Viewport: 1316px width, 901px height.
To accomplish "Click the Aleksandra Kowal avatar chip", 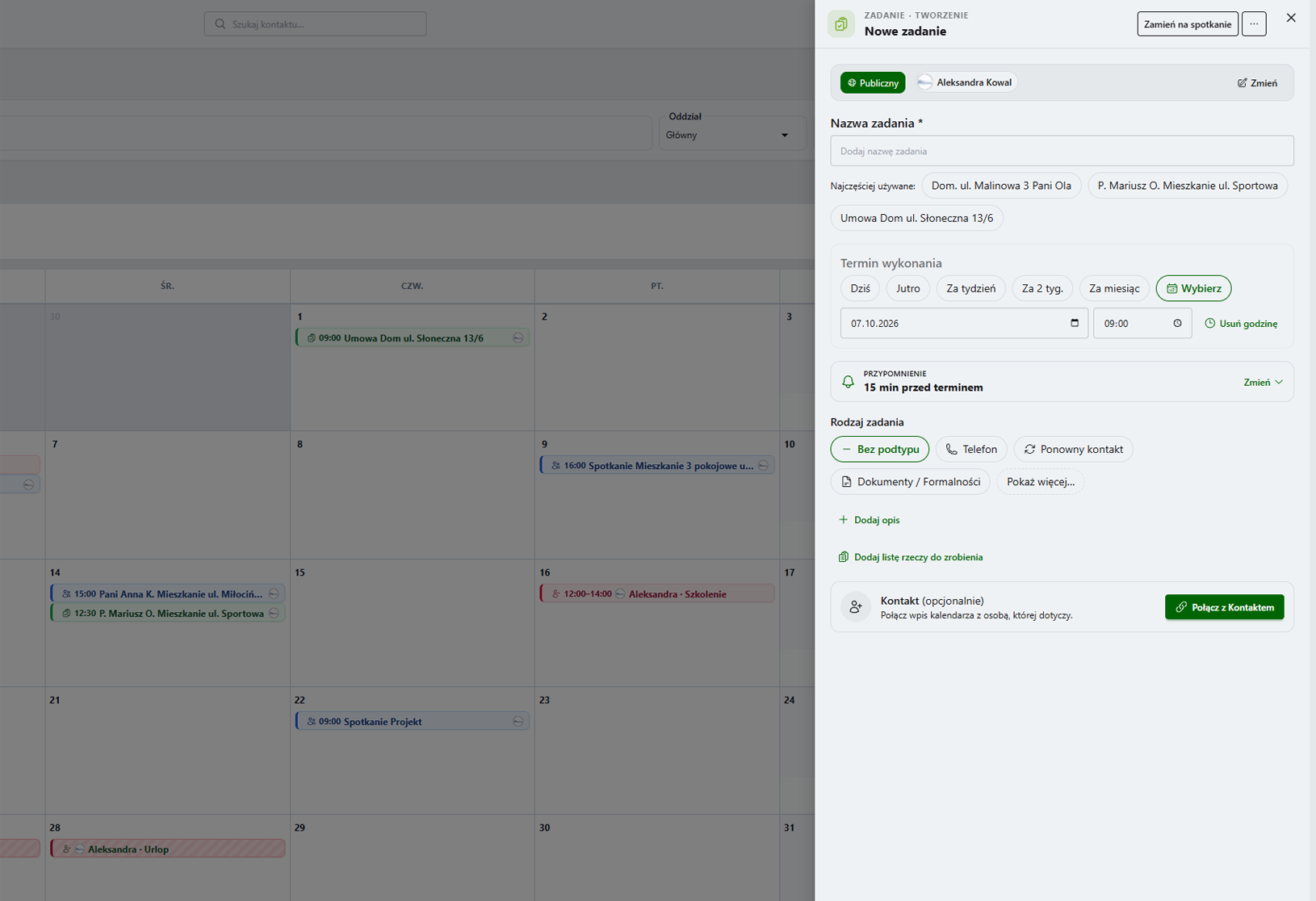I will click(966, 82).
